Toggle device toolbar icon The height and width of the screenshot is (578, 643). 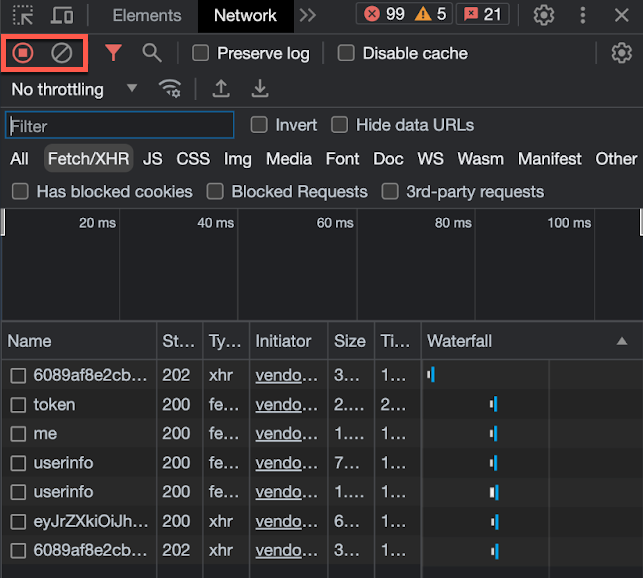tap(62, 15)
